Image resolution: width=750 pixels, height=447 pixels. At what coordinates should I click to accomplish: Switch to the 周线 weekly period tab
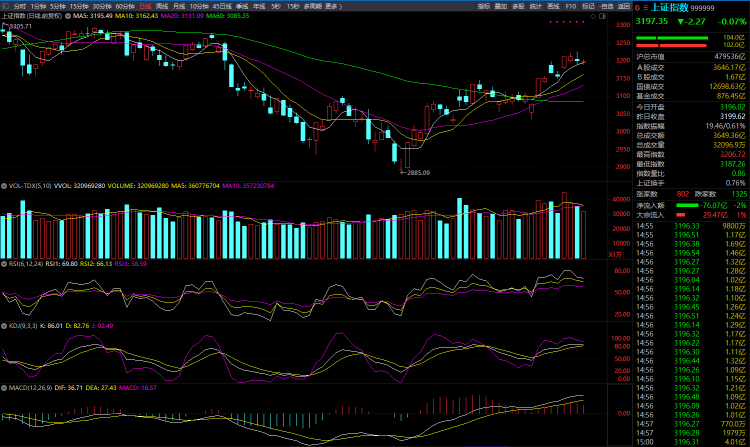[162, 6]
